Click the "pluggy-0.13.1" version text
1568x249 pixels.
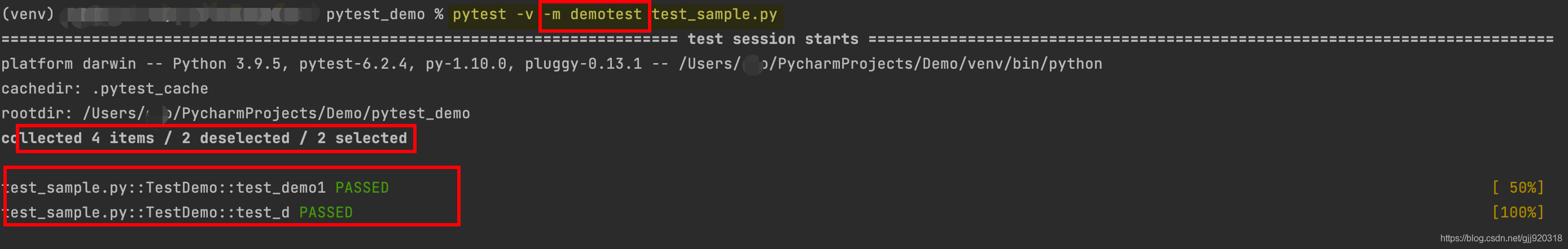click(582, 64)
